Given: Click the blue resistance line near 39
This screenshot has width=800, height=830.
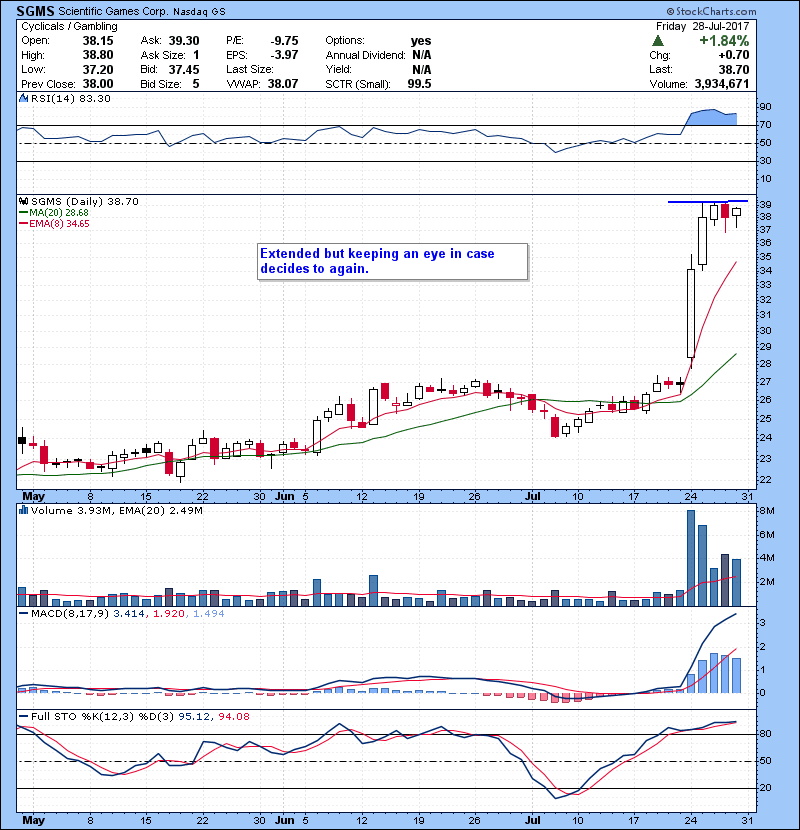Looking at the screenshot, I should point(708,201).
